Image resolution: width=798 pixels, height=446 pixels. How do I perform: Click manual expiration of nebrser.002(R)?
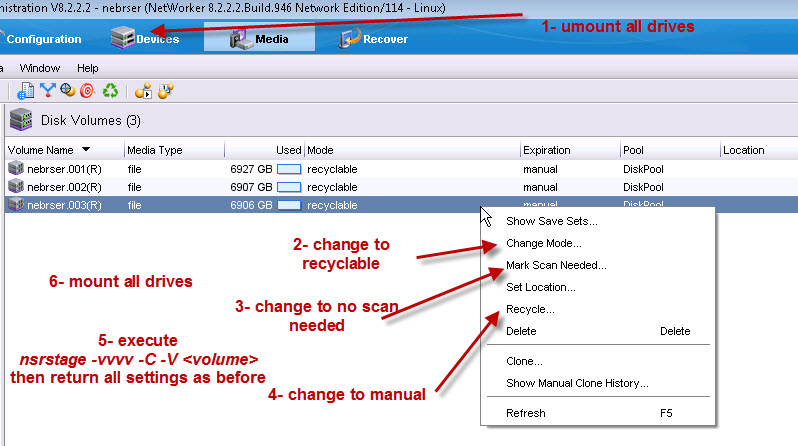click(x=540, y=187)
